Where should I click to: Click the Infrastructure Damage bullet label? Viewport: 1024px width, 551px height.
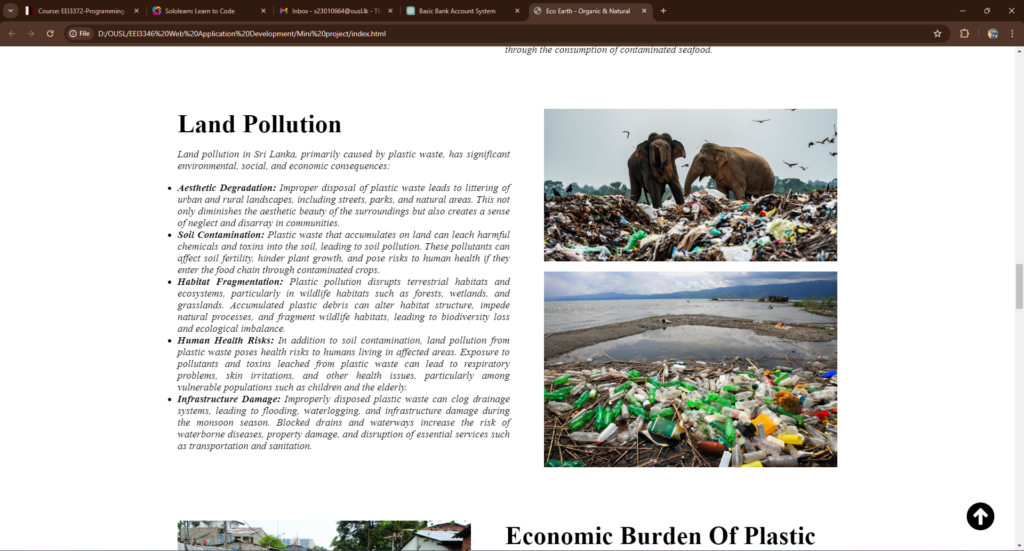pos(229,400)
